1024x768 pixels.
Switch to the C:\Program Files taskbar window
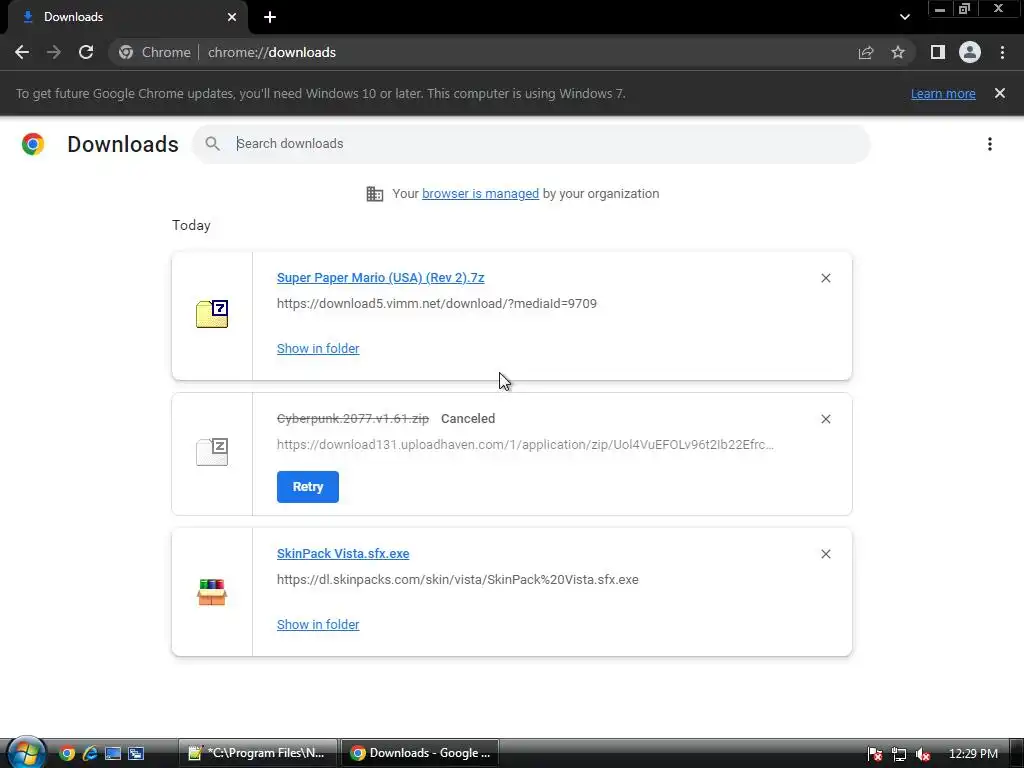click(258, 753)
